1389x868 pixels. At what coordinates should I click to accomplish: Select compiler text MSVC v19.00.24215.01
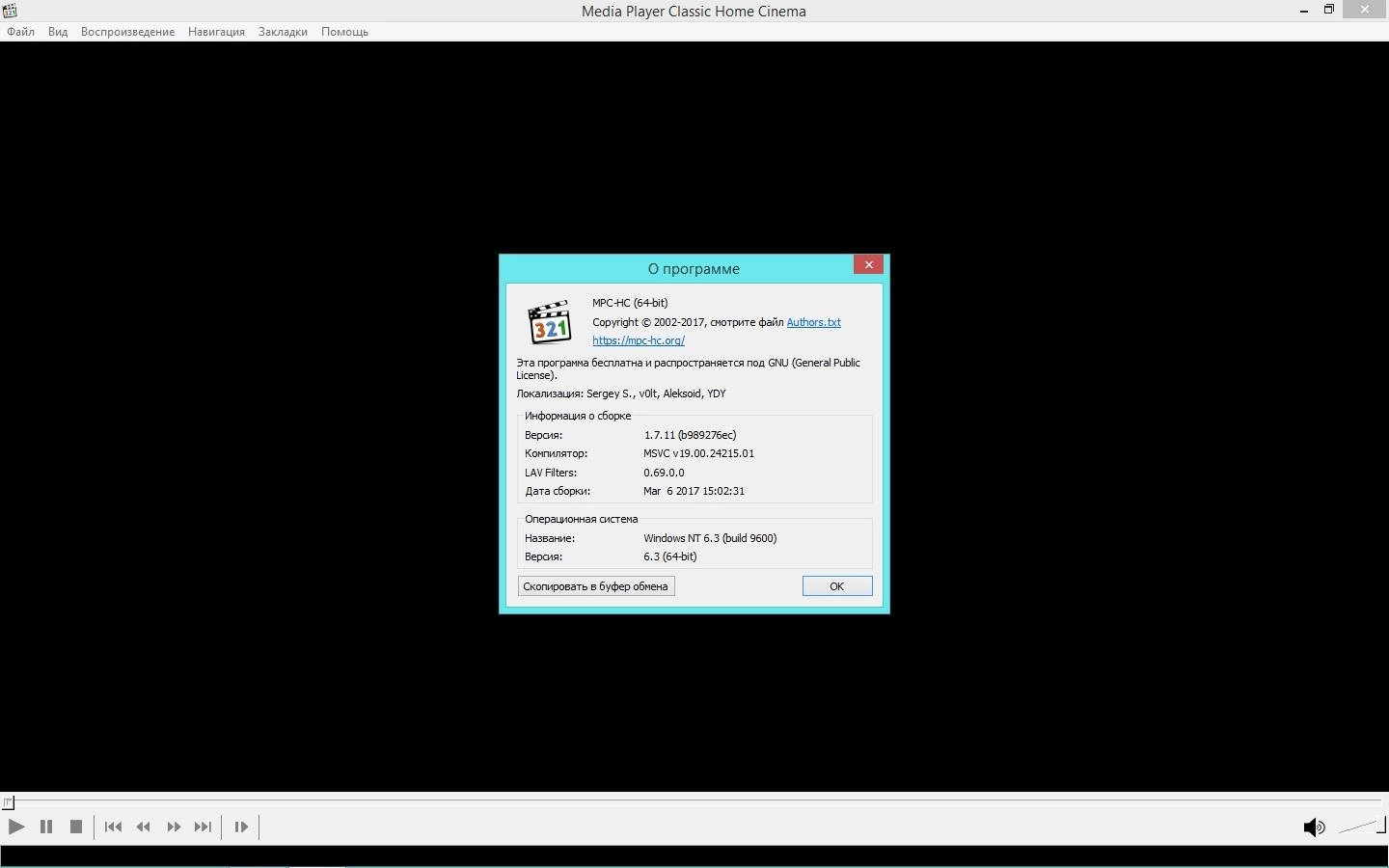[698, 453]
